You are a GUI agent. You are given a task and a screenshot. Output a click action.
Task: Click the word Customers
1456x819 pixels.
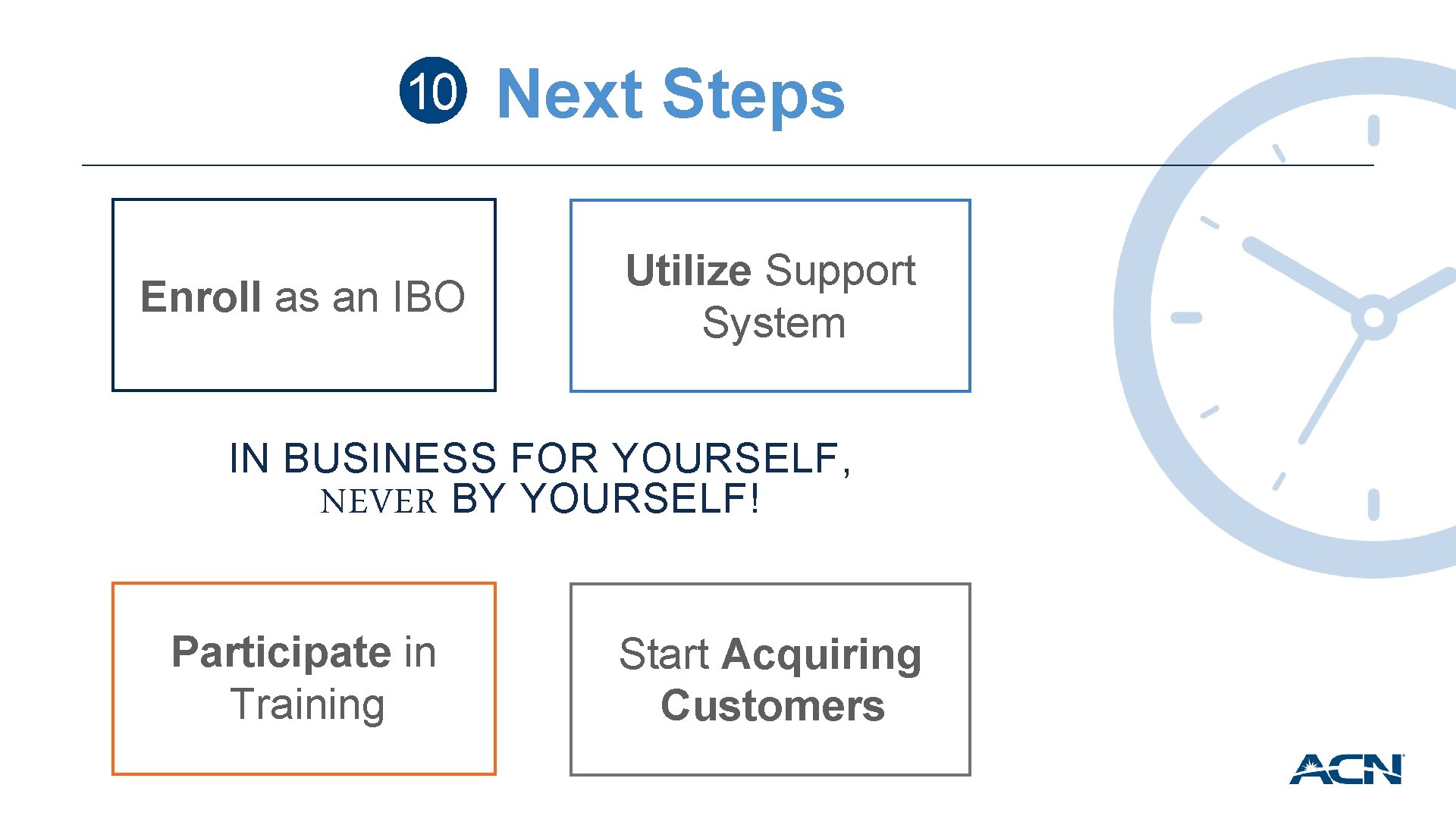coord(773,705)
